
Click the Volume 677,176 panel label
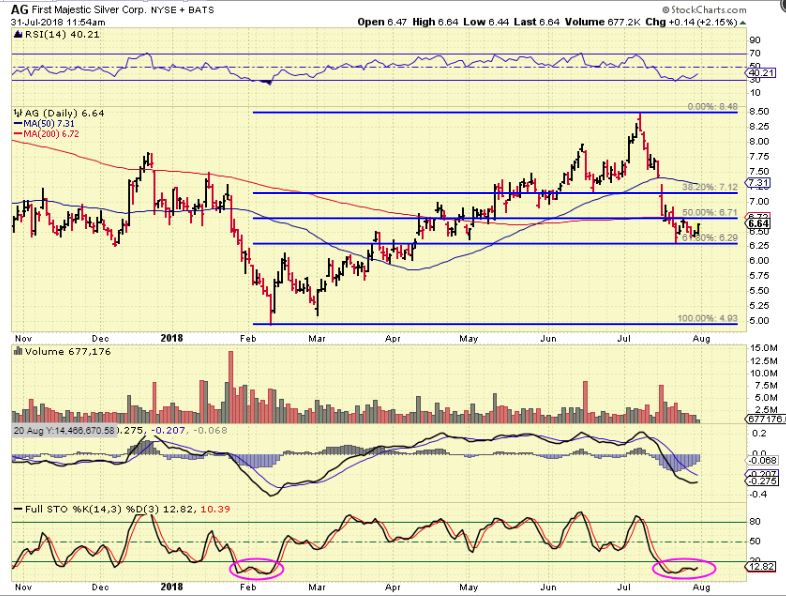(x=68, y=352)
